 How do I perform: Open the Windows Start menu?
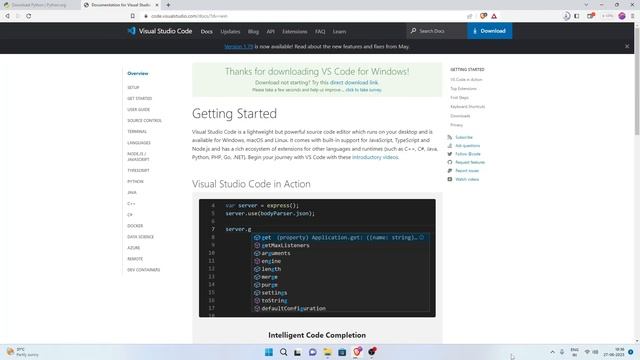click(269, 352)
